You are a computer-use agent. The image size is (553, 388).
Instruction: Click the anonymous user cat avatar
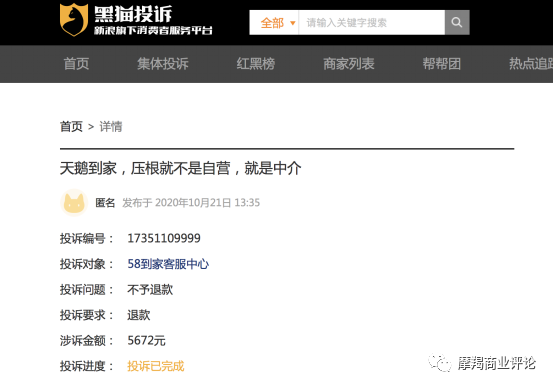click(74, 203)
